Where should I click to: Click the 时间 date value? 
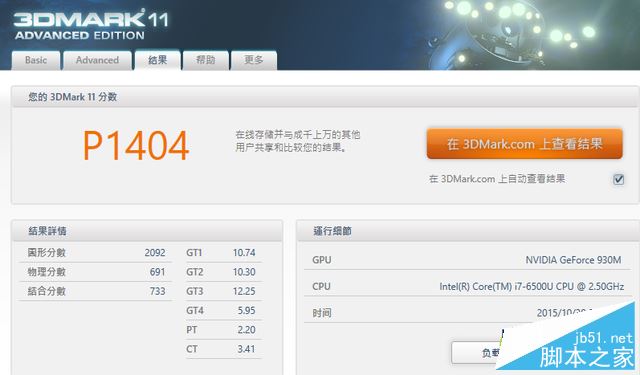565,313
